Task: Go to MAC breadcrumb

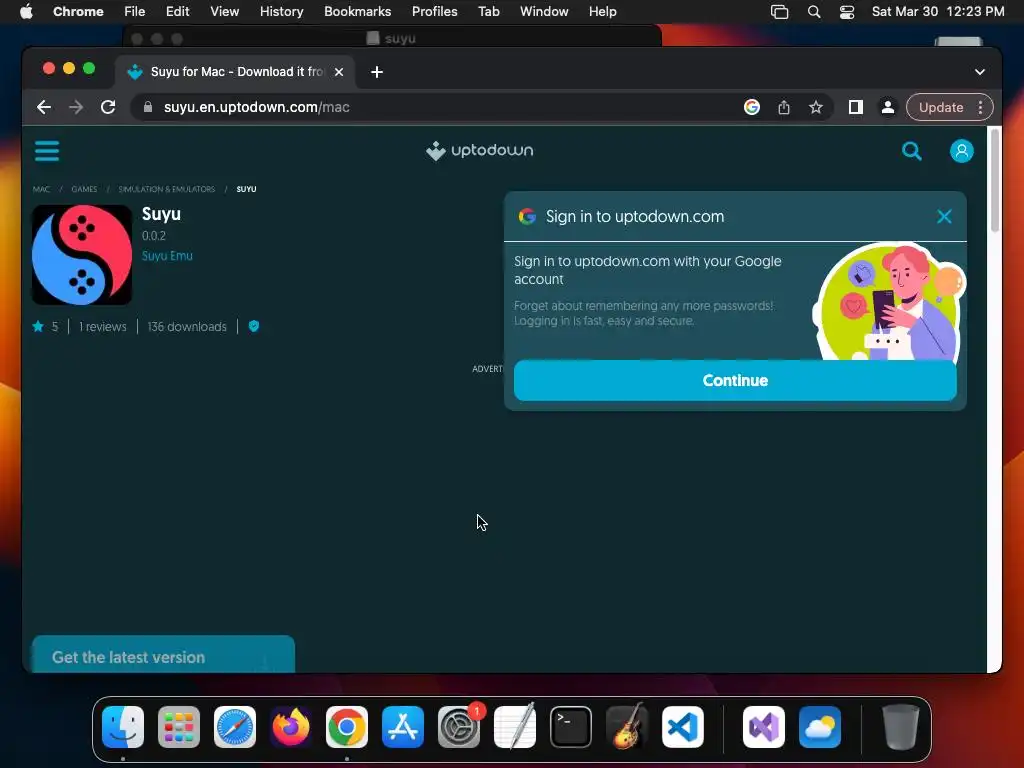Action: point(41,189)
